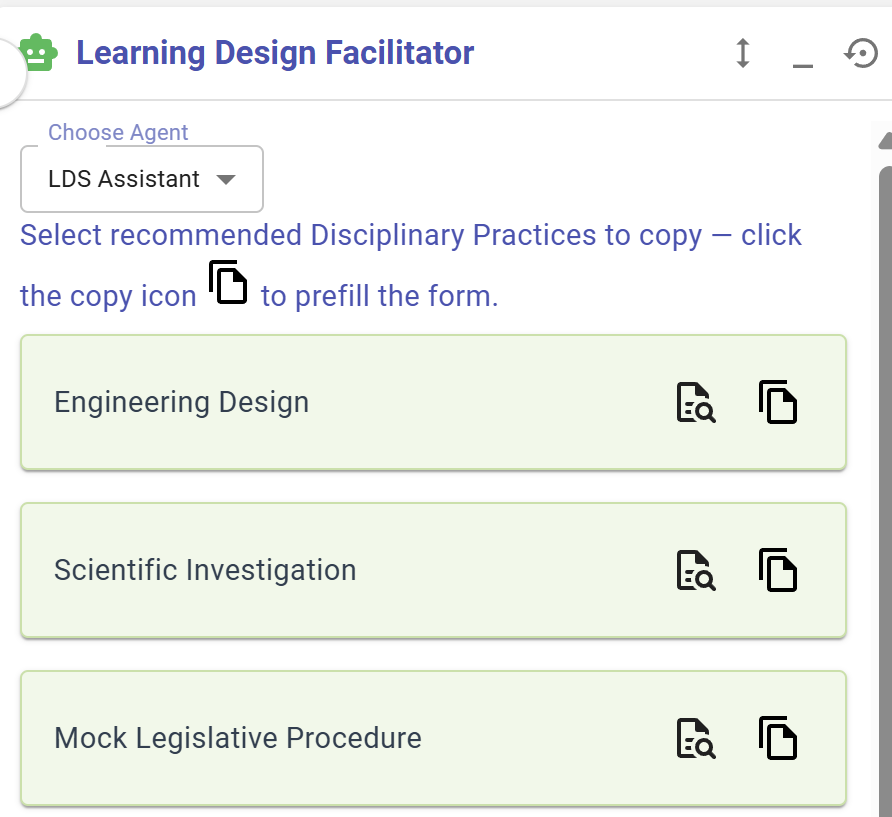Preview details for Engineering Design
This screenshot has height=817, width=892.
click(x=696, y=402)
